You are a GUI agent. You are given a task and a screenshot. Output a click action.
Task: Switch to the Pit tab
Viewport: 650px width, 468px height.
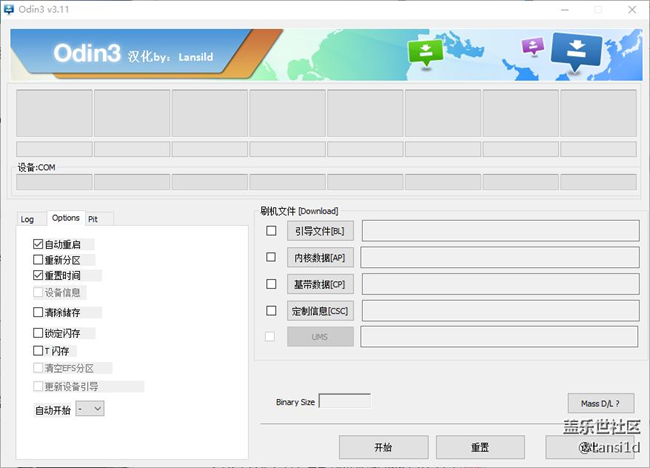click(93, 219)
